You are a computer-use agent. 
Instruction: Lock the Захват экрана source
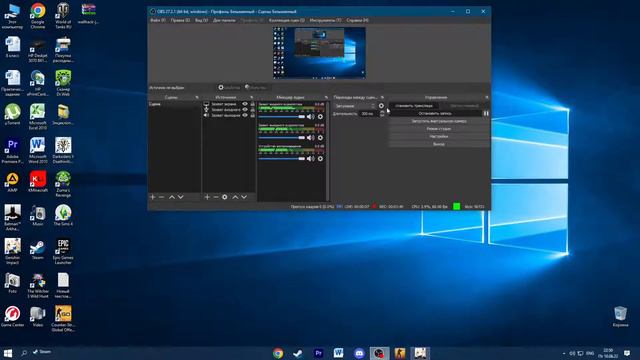coord(252,104)
